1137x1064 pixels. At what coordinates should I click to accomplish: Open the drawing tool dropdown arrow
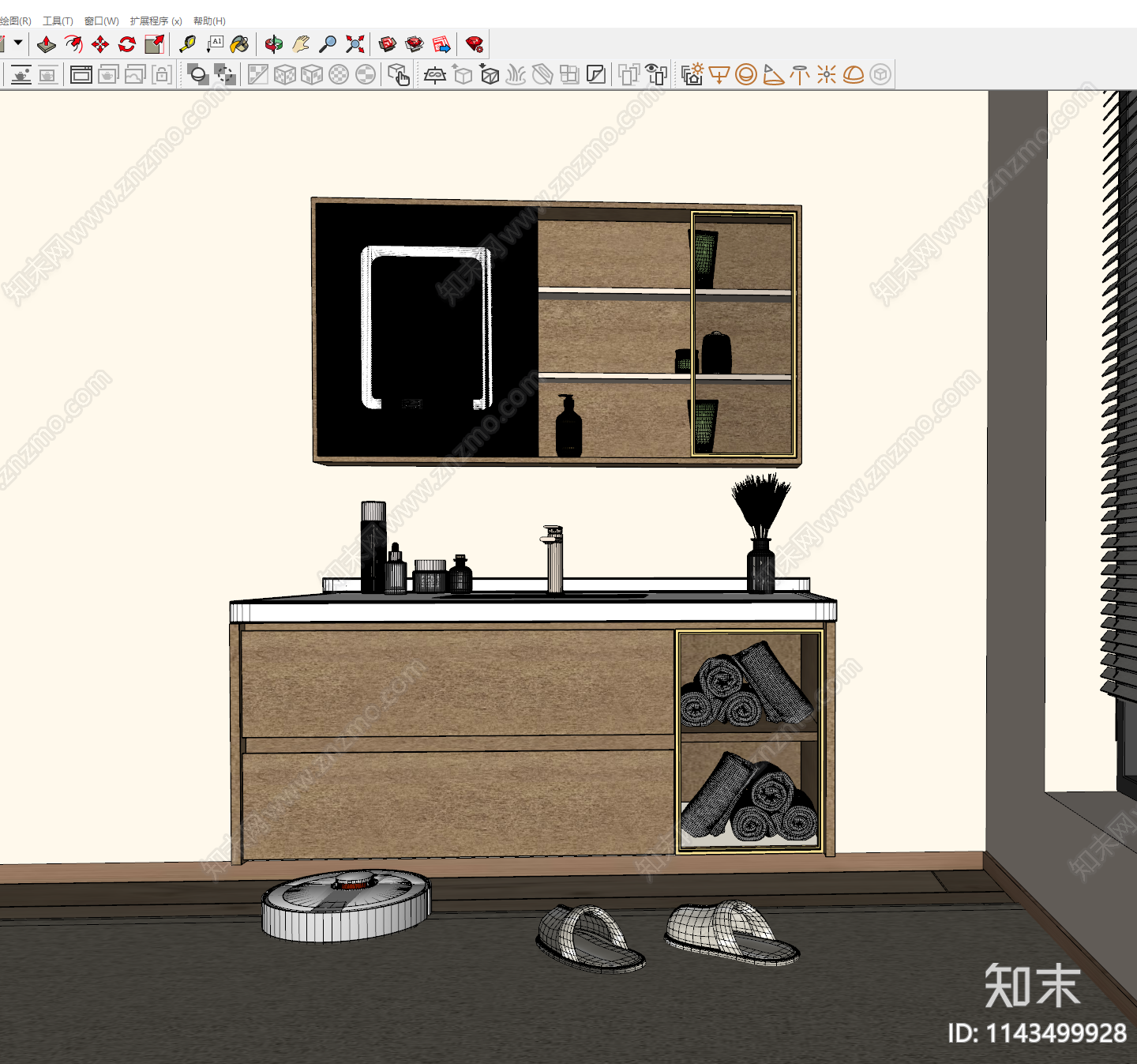coord(18,43)
